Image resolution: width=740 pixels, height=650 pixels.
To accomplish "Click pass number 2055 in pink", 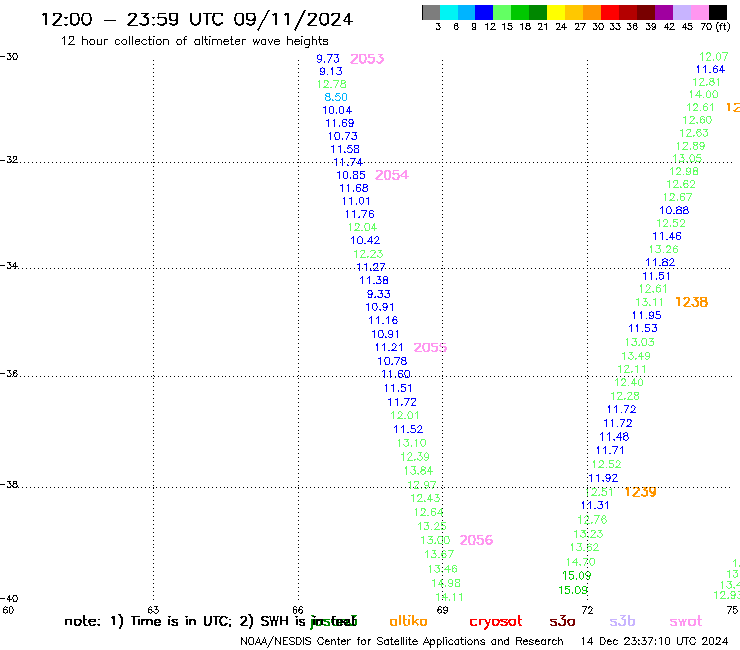I will pyautogui.click(x=430, y=347).
